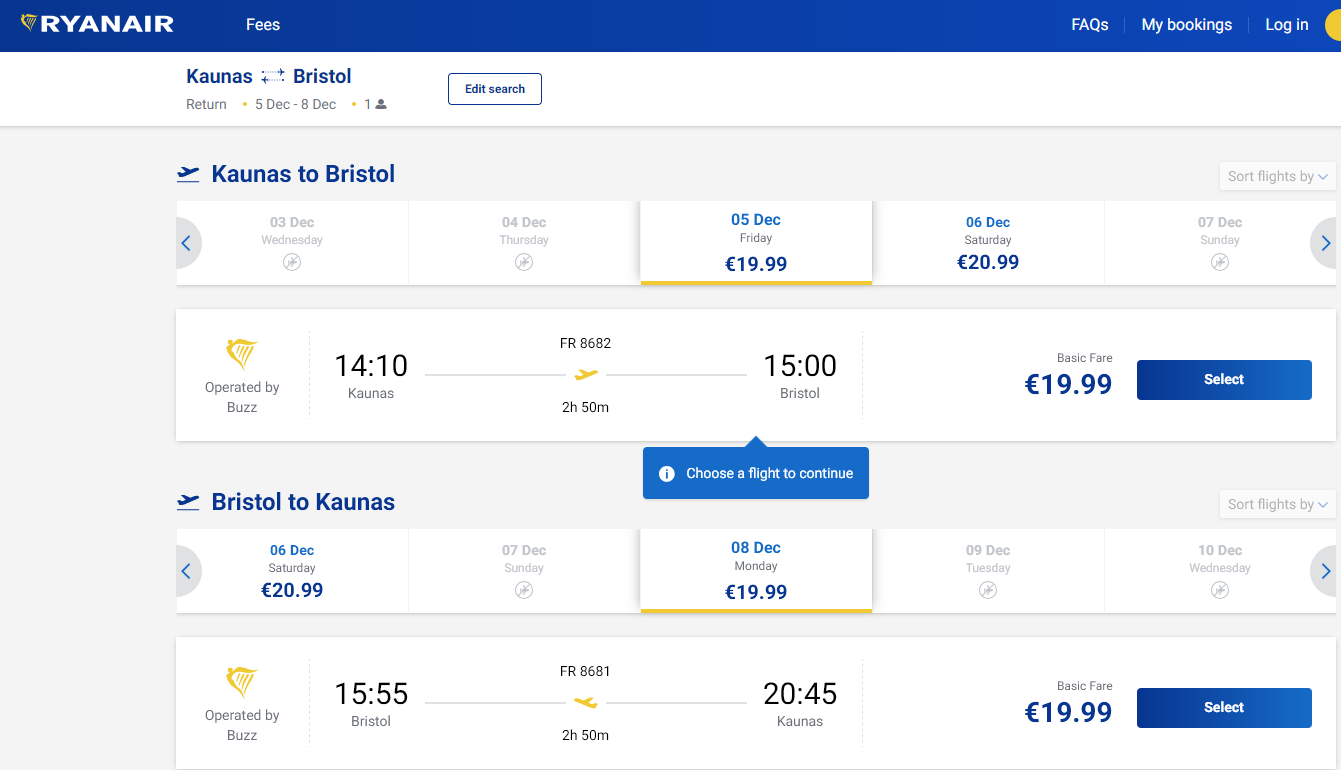Click Buzz harp icon on flight FR 8682
The image size is (1341, 770).
[x=242, y=354]
